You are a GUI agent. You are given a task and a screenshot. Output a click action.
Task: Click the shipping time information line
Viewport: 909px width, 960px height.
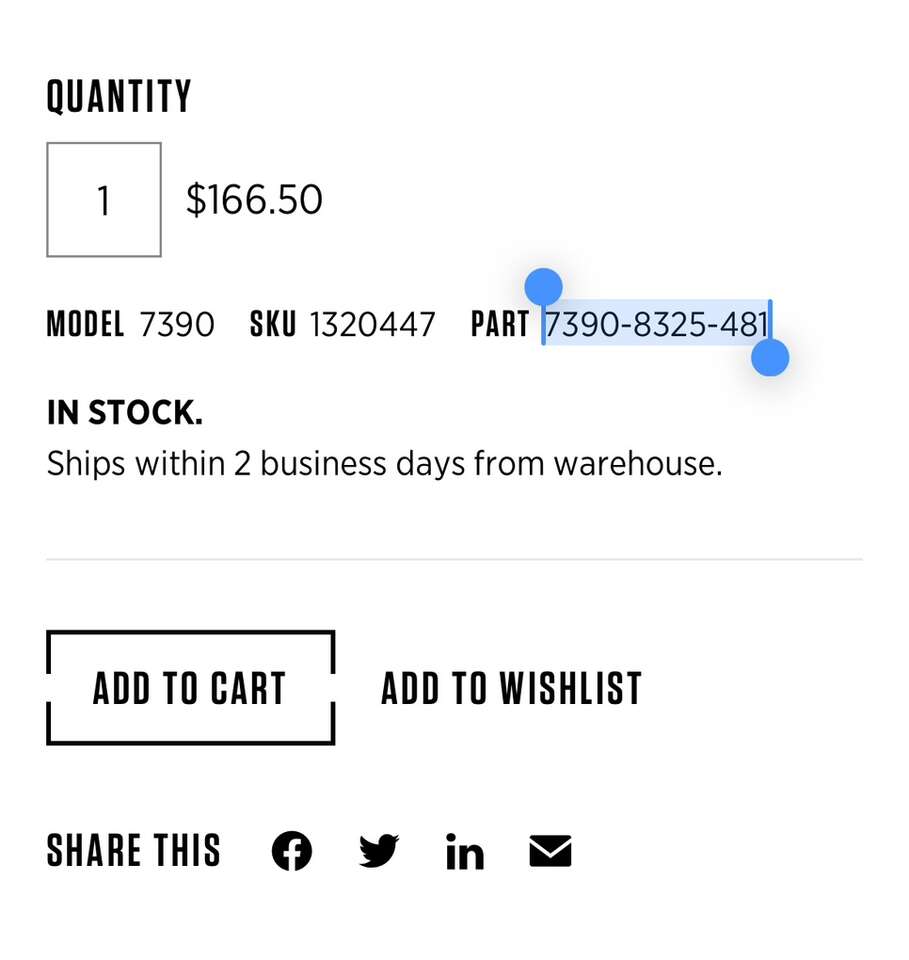tap(384, 464)
